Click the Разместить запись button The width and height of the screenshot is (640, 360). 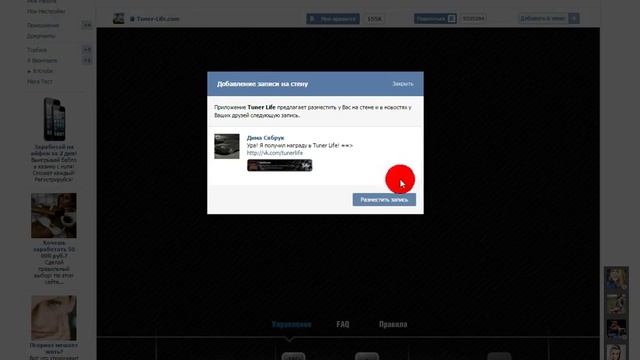[384, 200]
